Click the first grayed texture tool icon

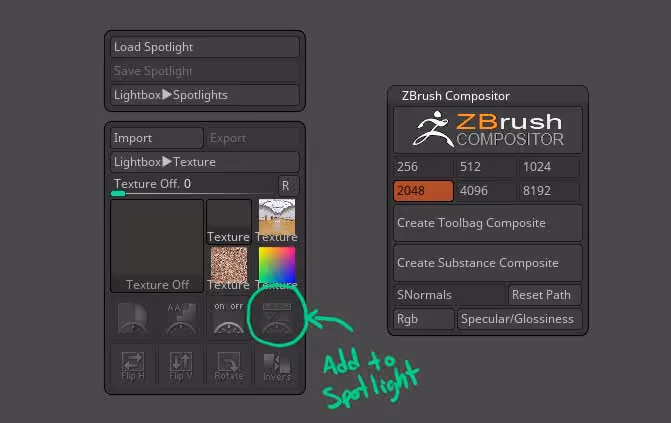pos(133,318)
